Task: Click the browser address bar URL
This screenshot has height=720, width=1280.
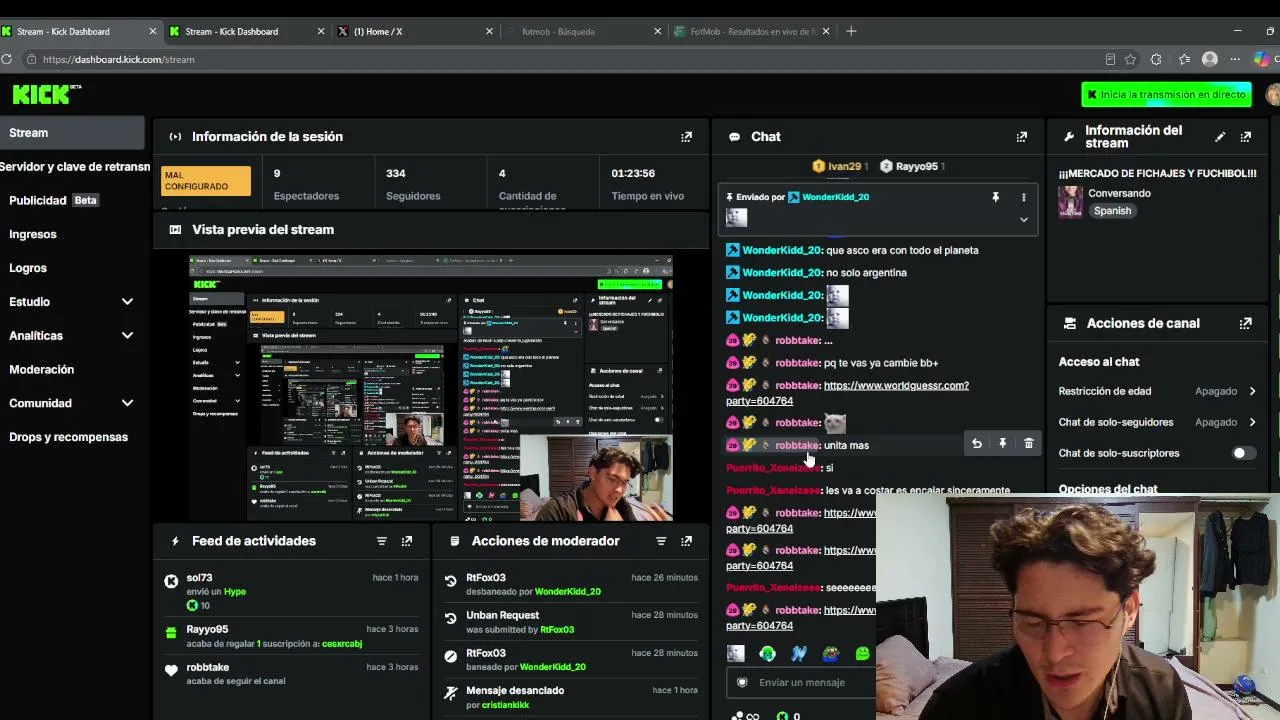Action: [118, 59]
